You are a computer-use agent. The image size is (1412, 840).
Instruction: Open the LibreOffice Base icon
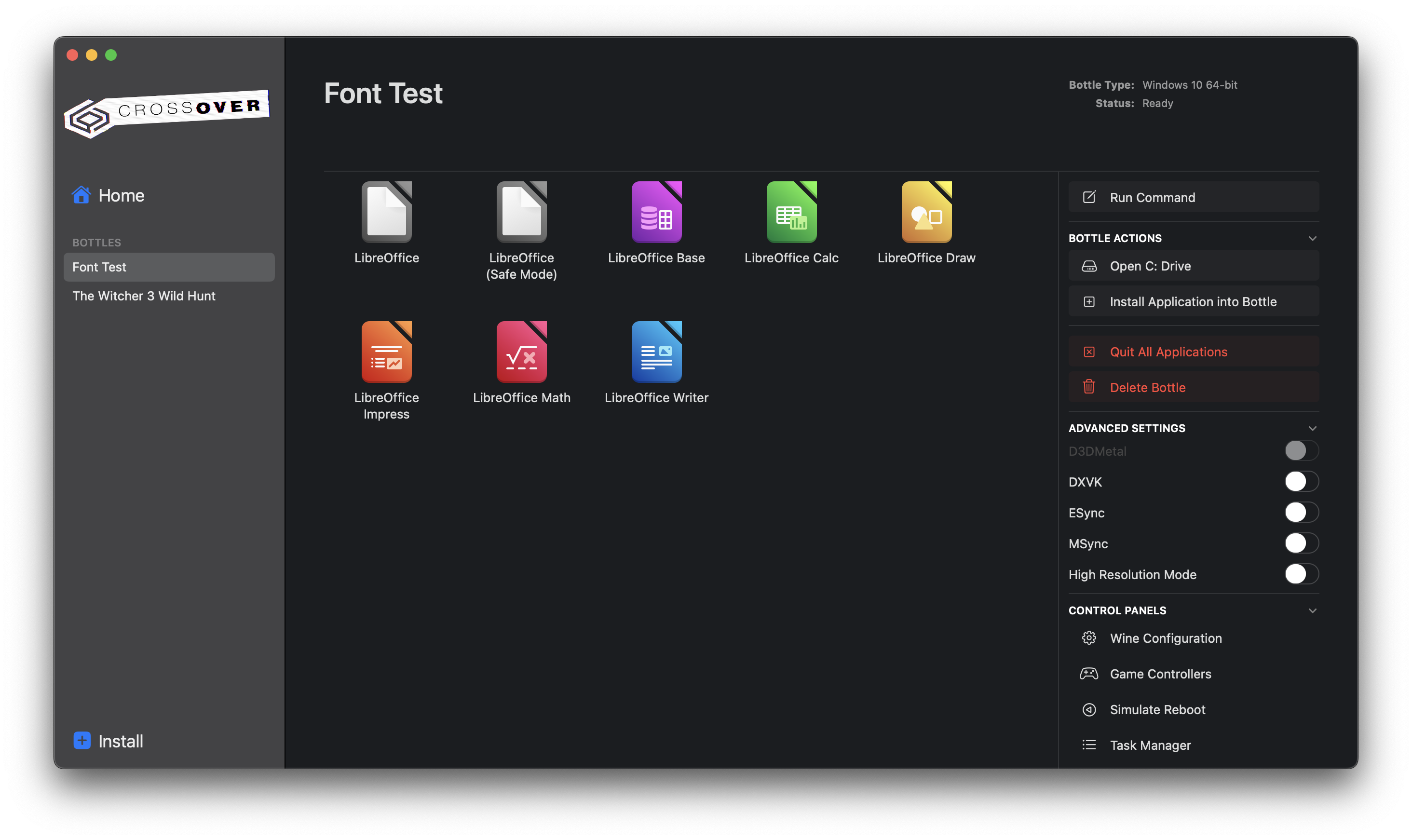tap(656, 212)
